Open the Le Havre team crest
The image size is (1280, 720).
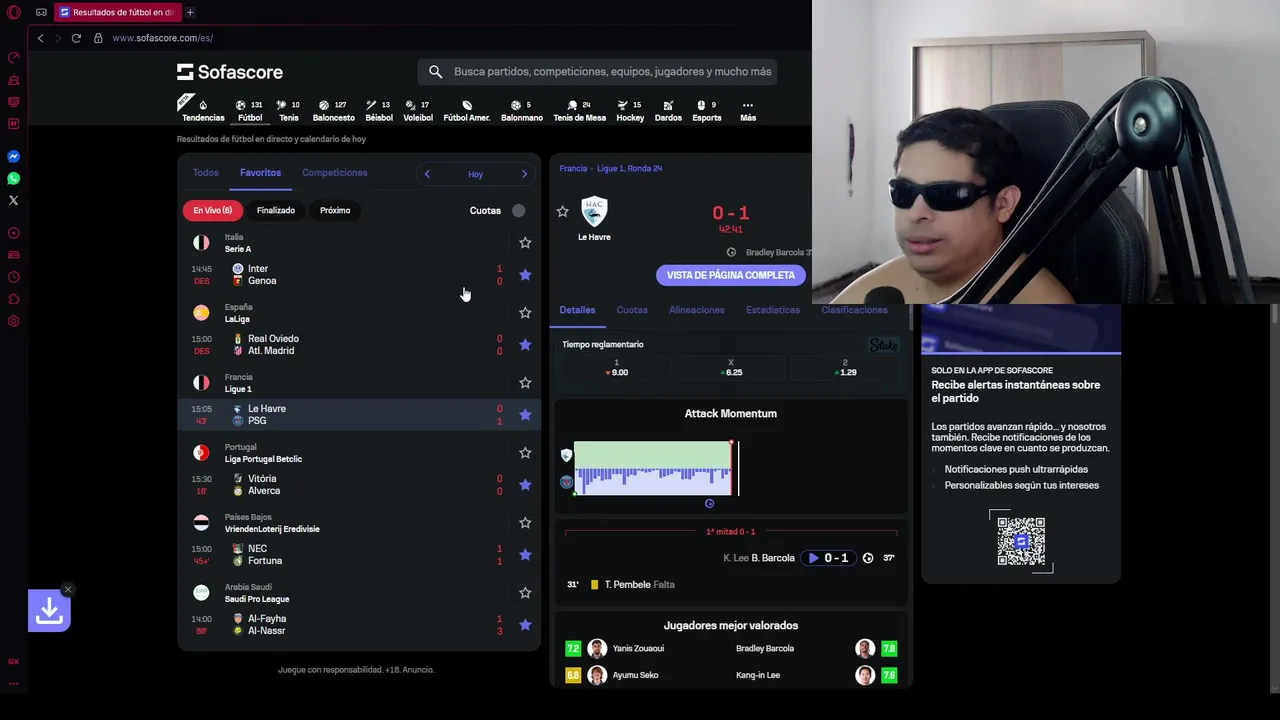pos(594,211)
